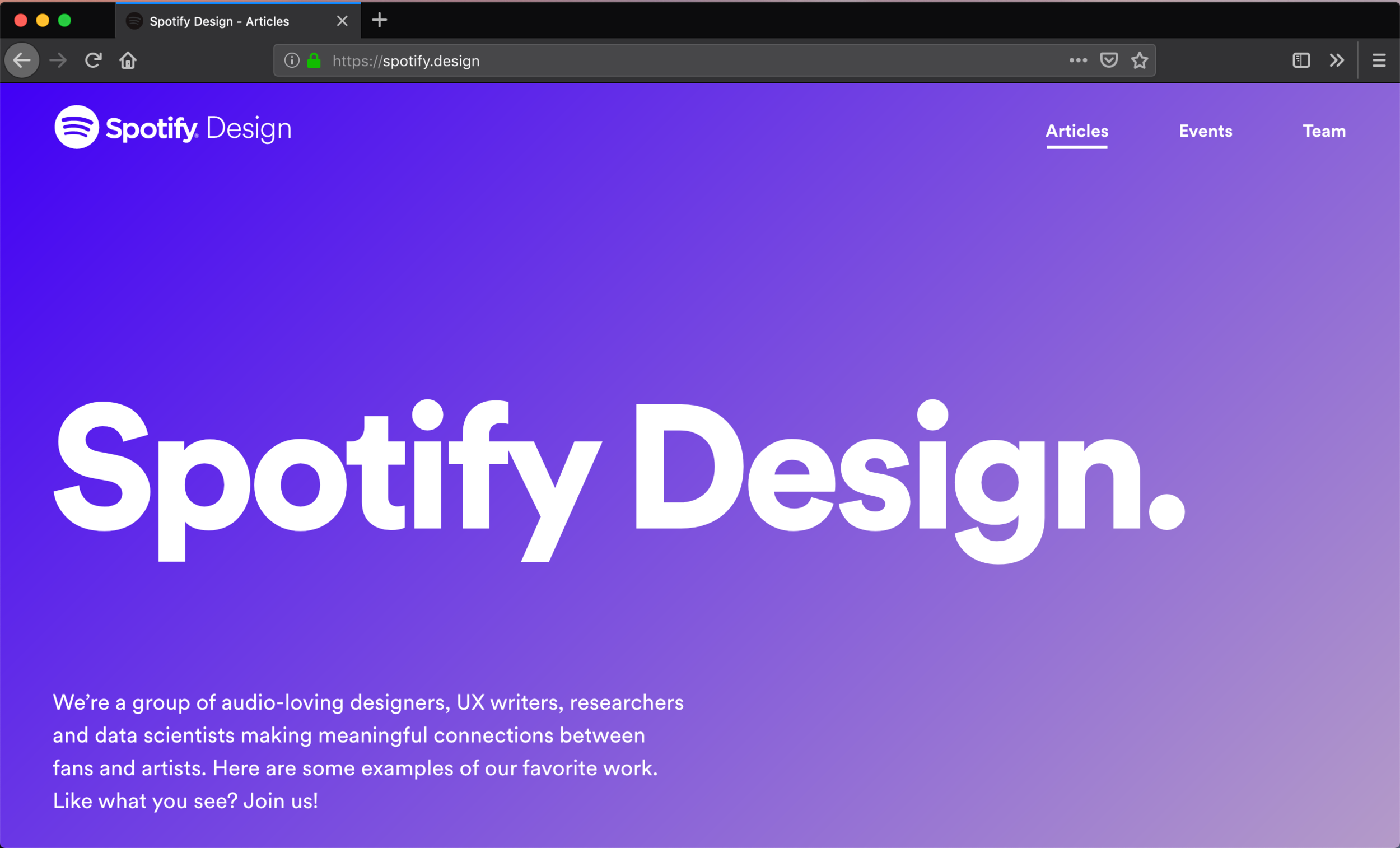Minimize the window with the yellow button
This screenshot has height=848, width=1400.
click(43, 21)
